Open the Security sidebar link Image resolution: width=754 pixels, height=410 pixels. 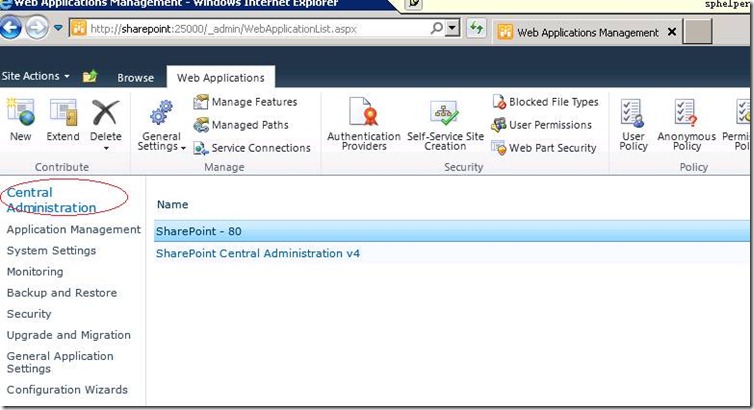coord(29,314)
